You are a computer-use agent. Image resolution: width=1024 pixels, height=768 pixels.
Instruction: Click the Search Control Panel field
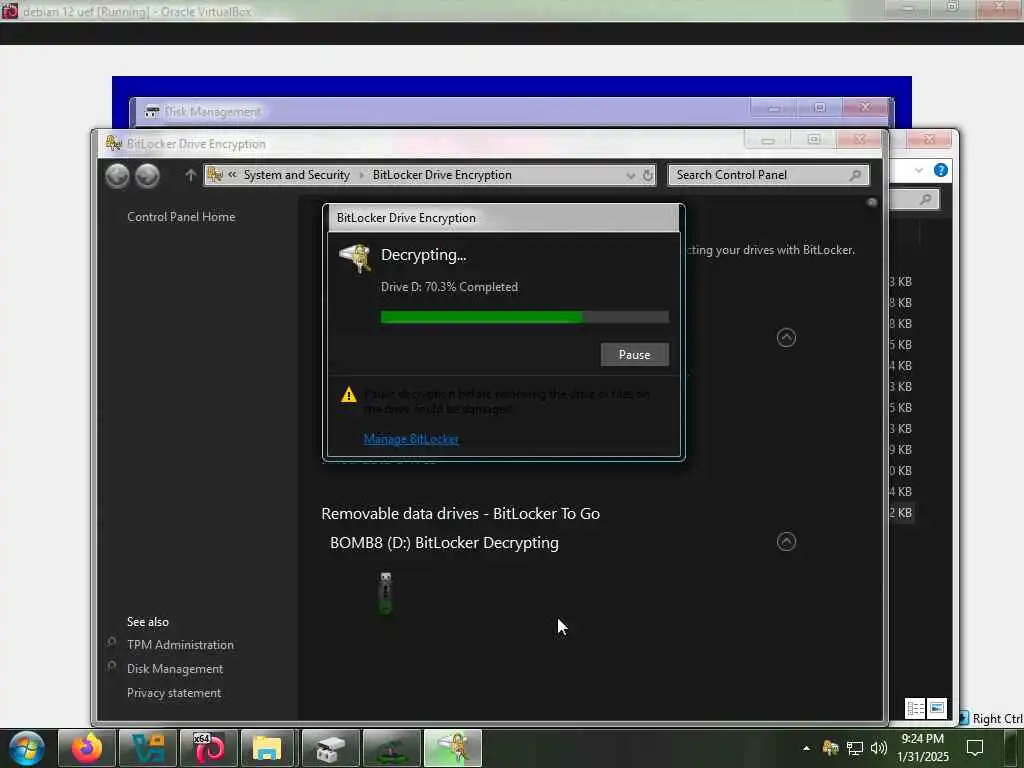(768, 175)
